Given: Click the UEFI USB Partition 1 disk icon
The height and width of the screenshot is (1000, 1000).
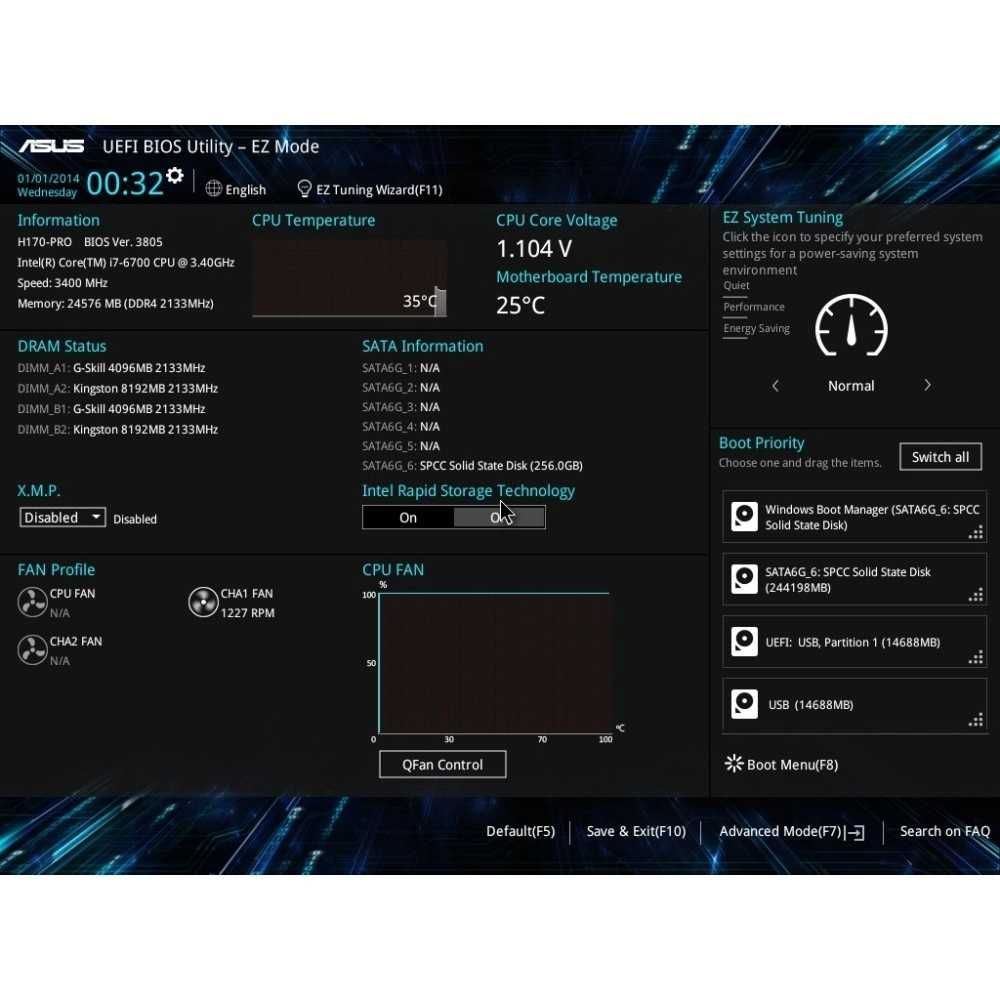Looking at the screenshot, I should click(744, 642).
